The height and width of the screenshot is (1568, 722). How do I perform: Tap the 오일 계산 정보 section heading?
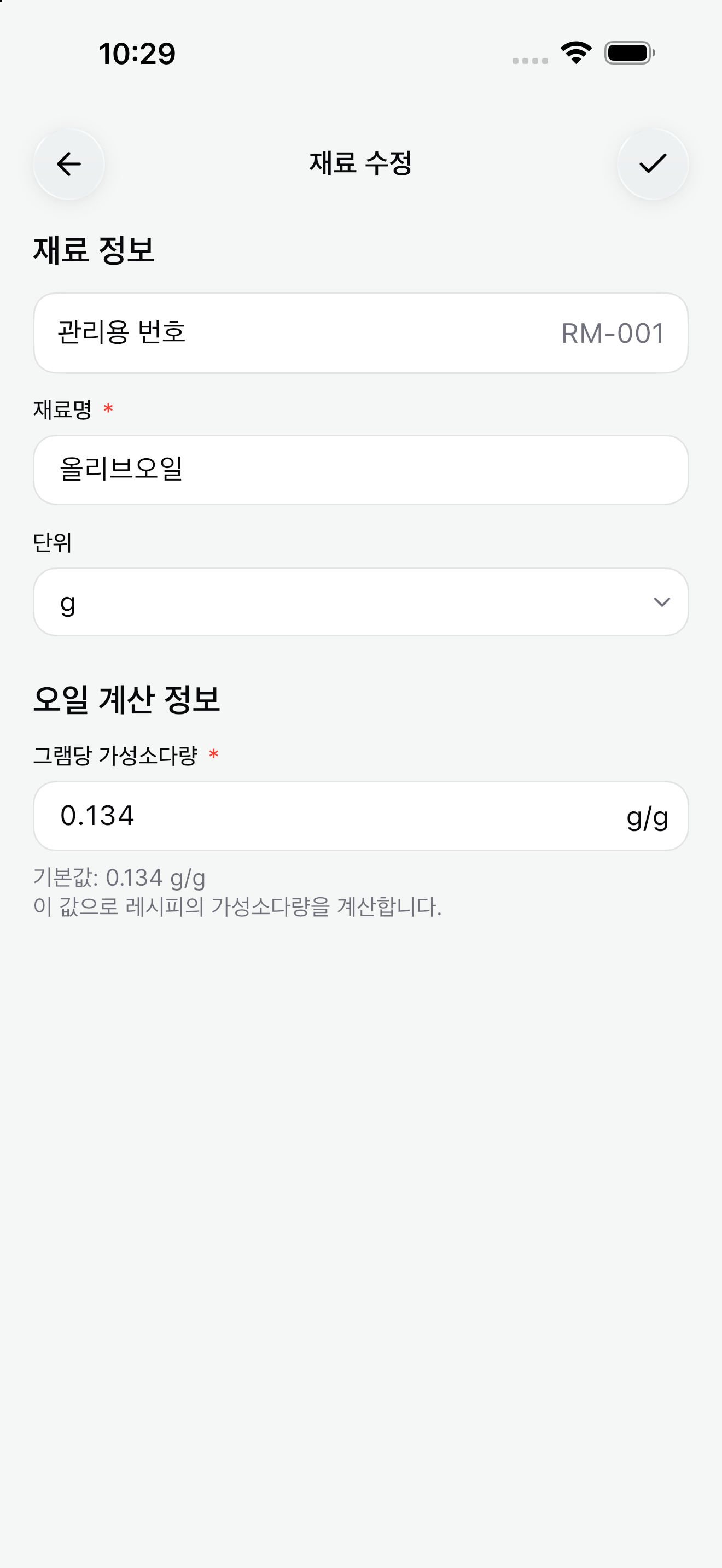click(127, 699)
